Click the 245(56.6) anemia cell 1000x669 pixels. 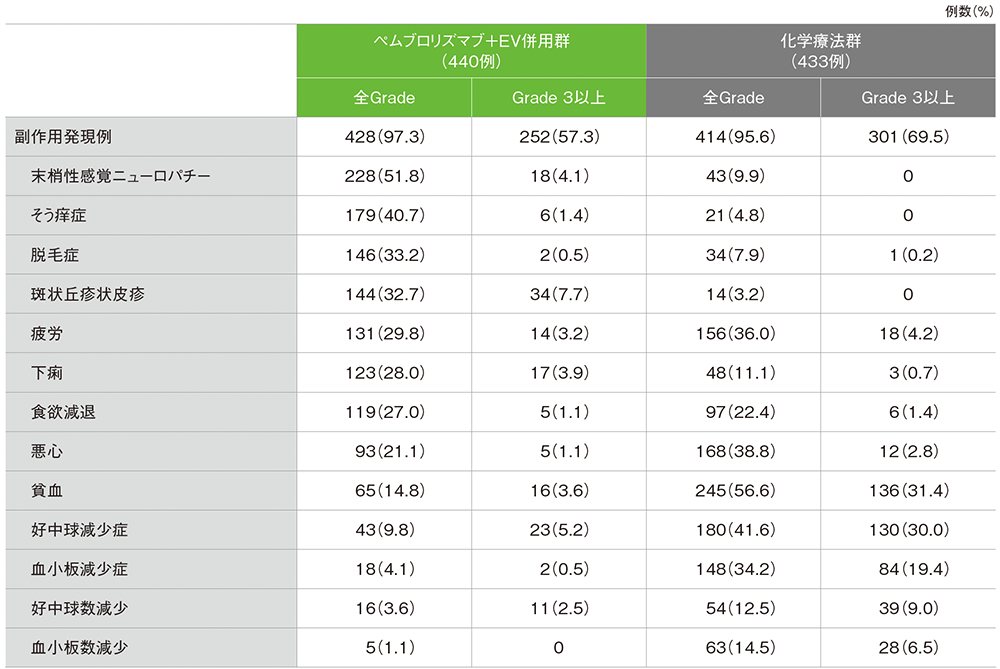(733, 490)
